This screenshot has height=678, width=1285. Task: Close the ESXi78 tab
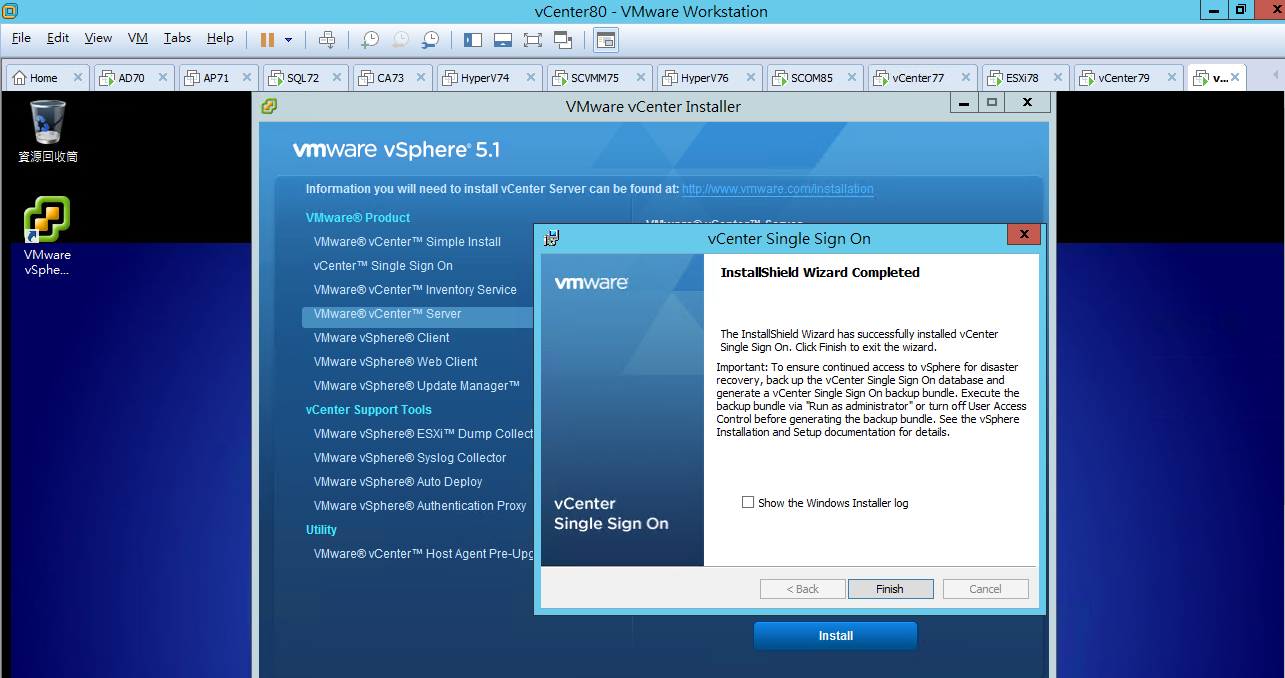(x=1058, y=78)
